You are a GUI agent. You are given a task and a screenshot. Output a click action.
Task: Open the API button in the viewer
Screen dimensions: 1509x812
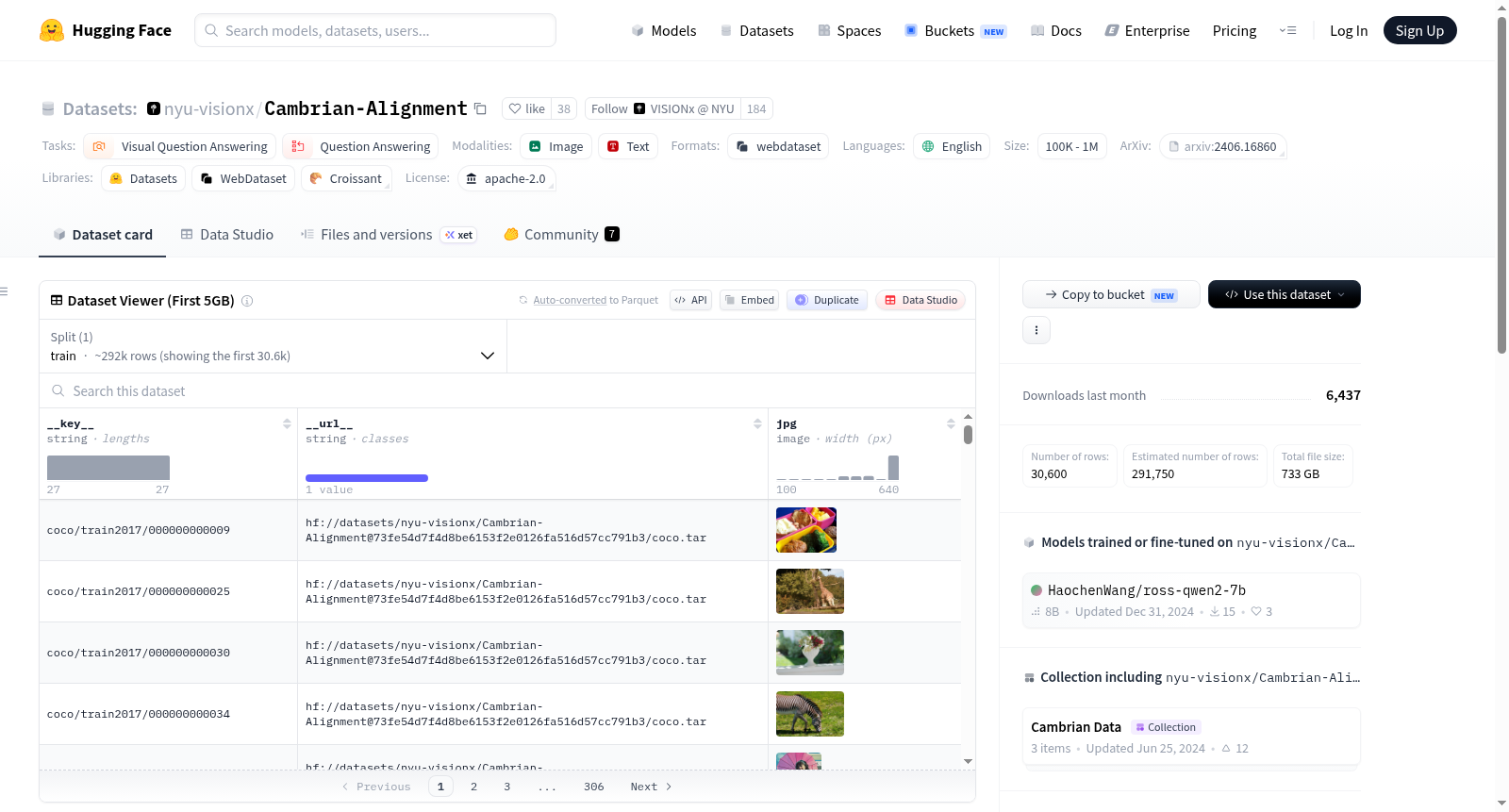pyautogui.click(x=690, y=300)
